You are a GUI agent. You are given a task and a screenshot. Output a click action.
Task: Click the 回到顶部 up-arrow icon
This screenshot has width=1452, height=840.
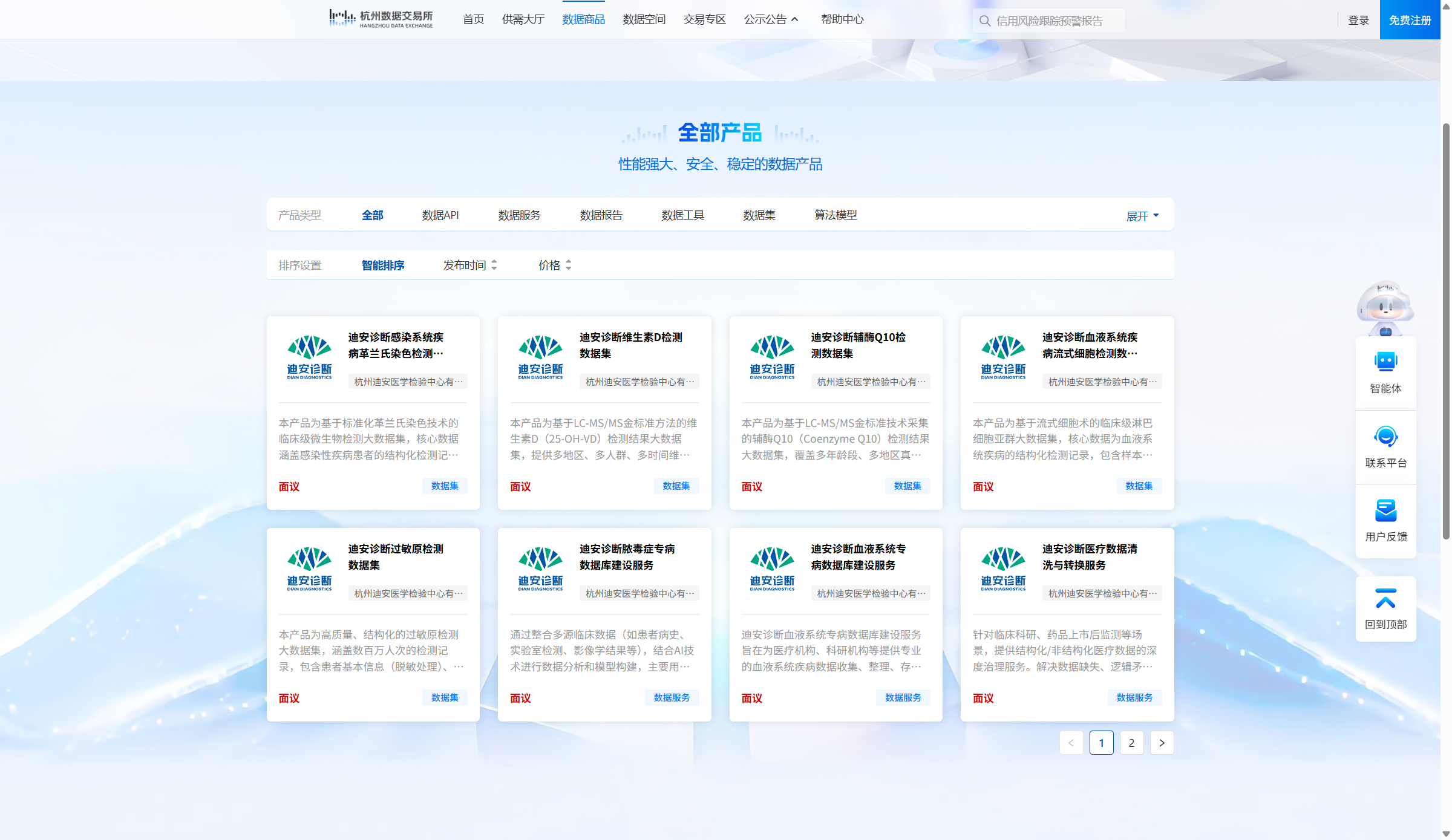[1385, 599]
